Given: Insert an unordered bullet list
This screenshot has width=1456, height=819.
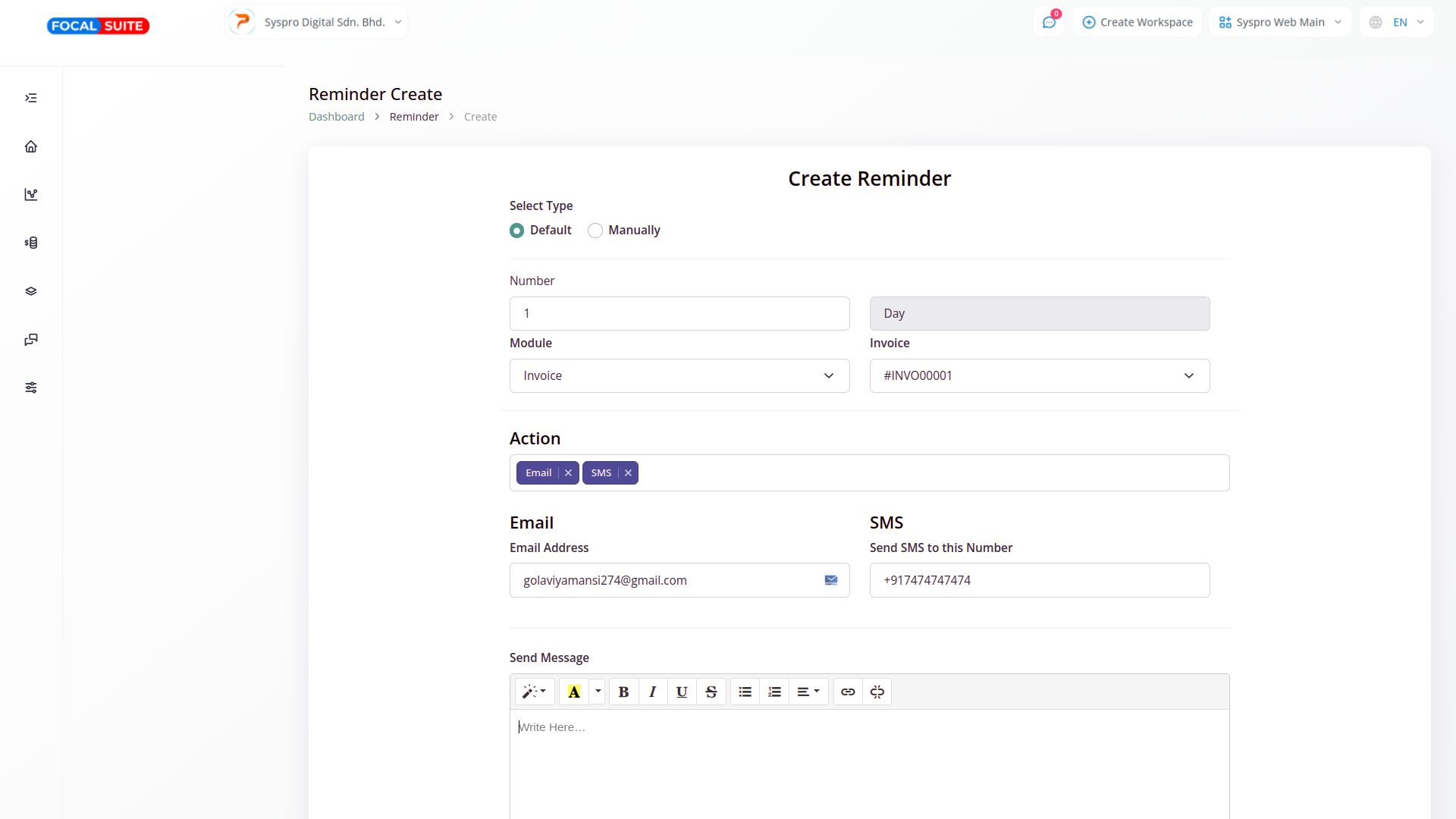Looking at the screenshot, I should 745,692.
